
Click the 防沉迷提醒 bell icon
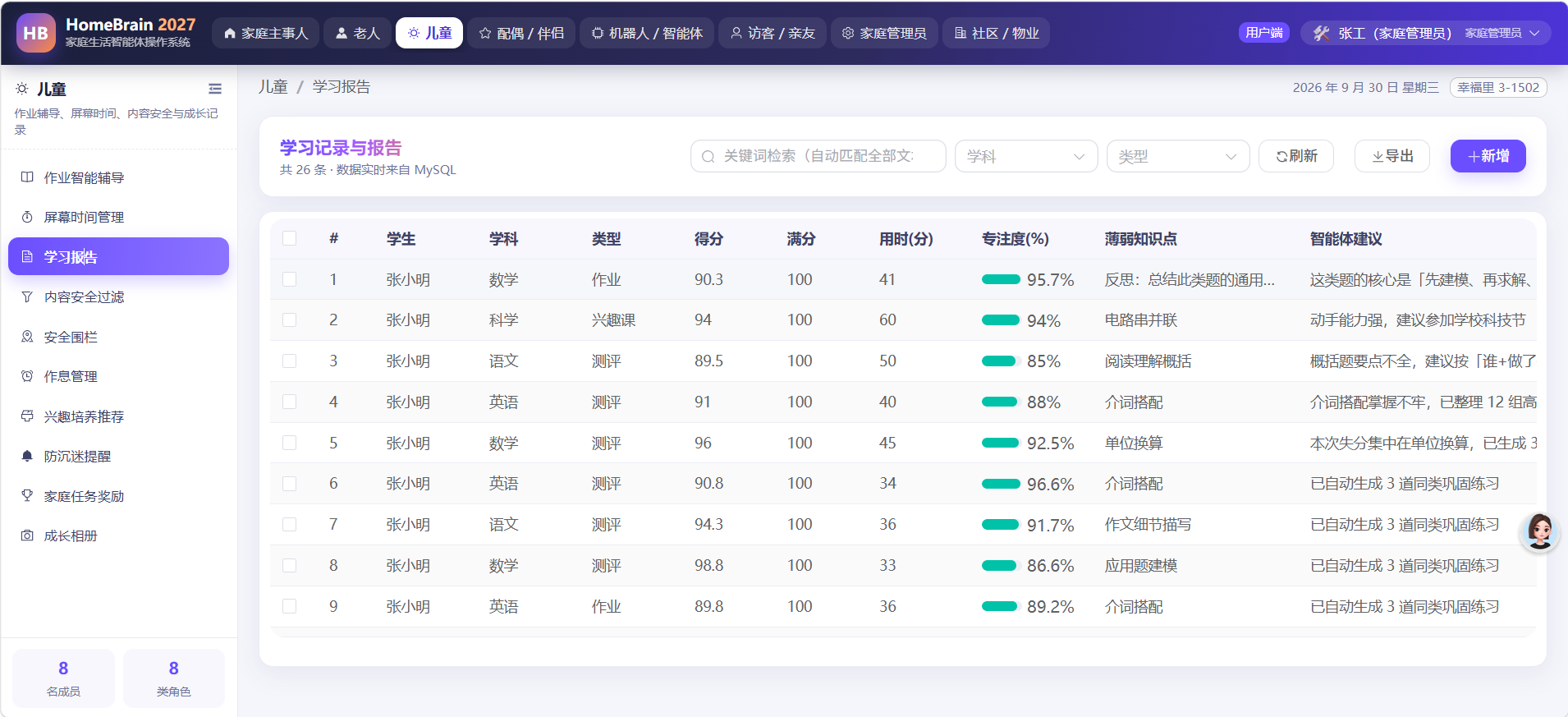point(27,456)
